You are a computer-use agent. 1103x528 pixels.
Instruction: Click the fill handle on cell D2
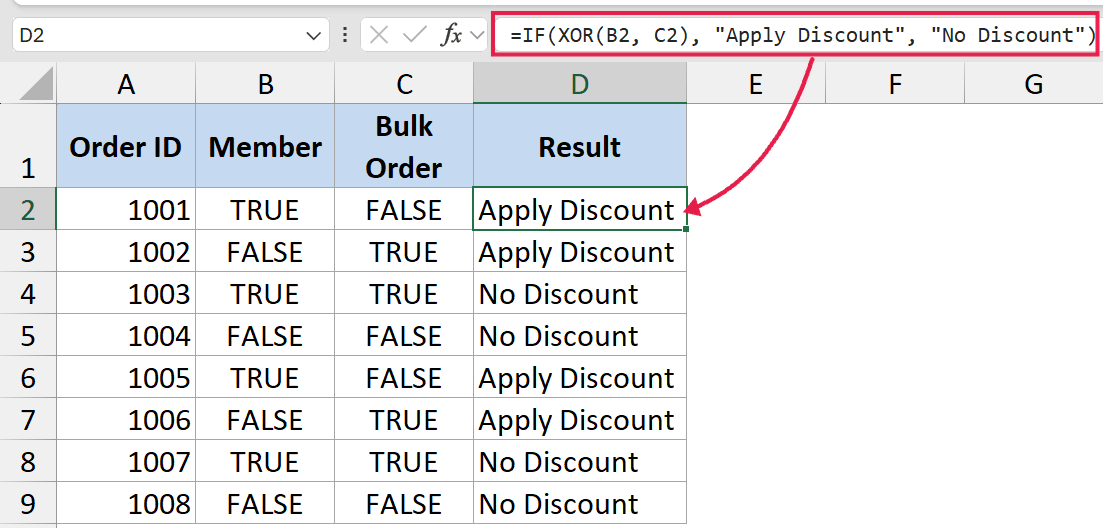[x=686, y=229]
